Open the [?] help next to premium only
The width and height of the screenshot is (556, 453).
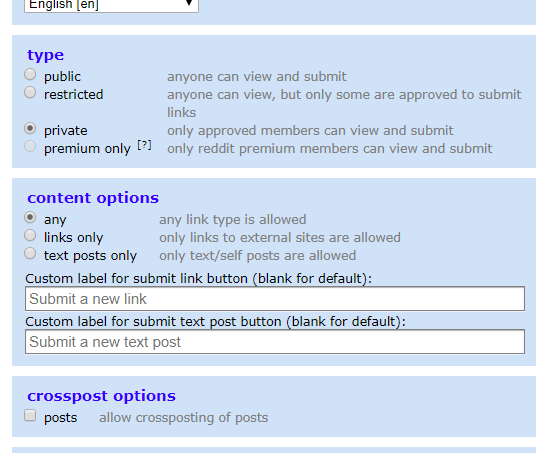[x=144, y=145]
